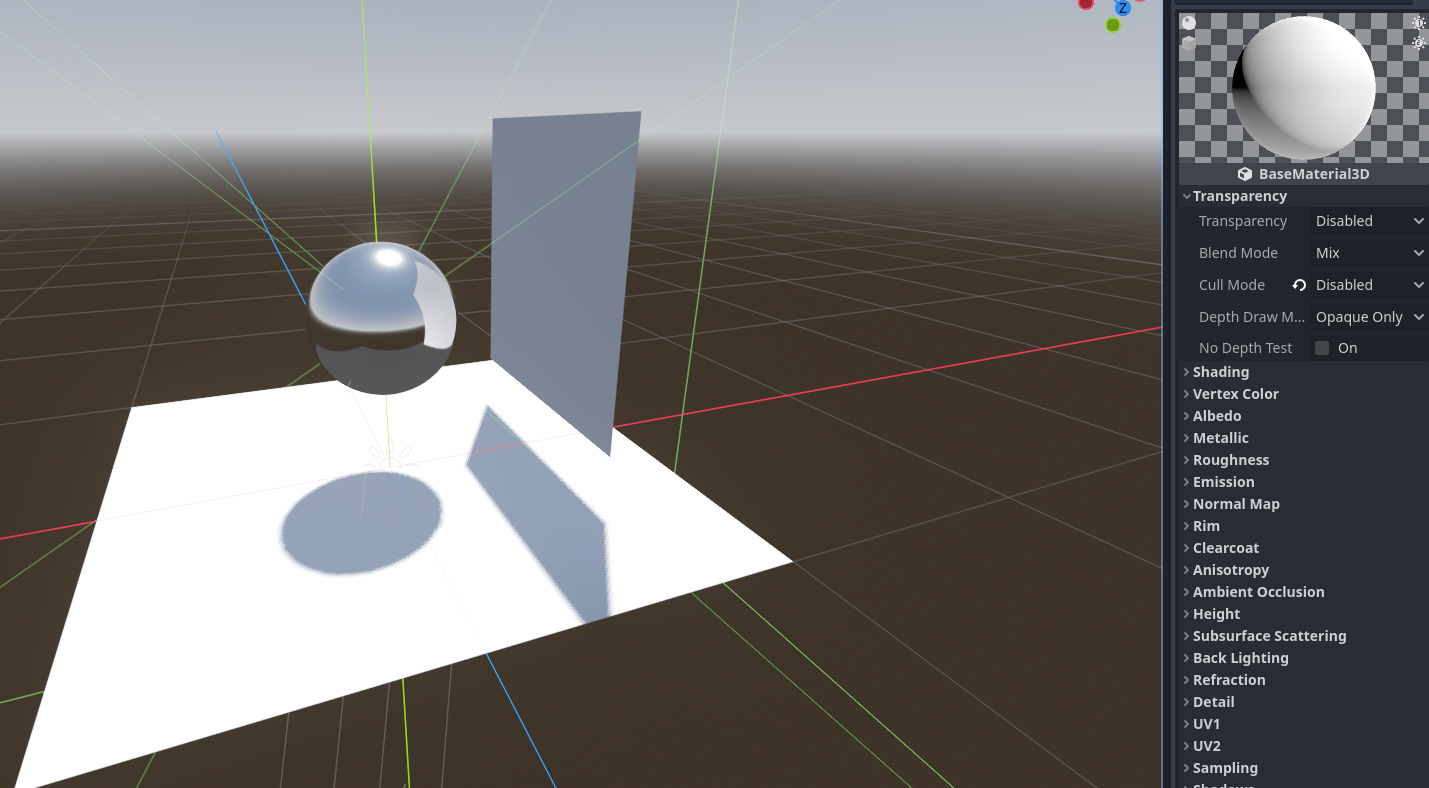Click the pale negative-axis dot on viewport gizmo

[x=1139, y=3]
